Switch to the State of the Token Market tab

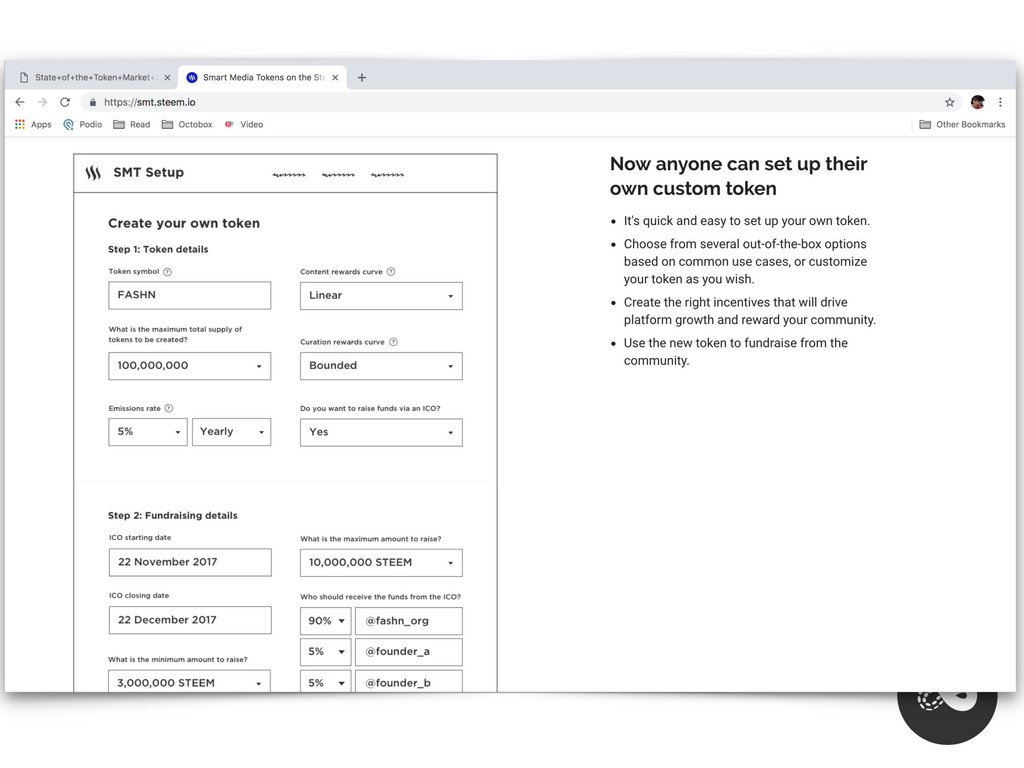coord(95,77)
